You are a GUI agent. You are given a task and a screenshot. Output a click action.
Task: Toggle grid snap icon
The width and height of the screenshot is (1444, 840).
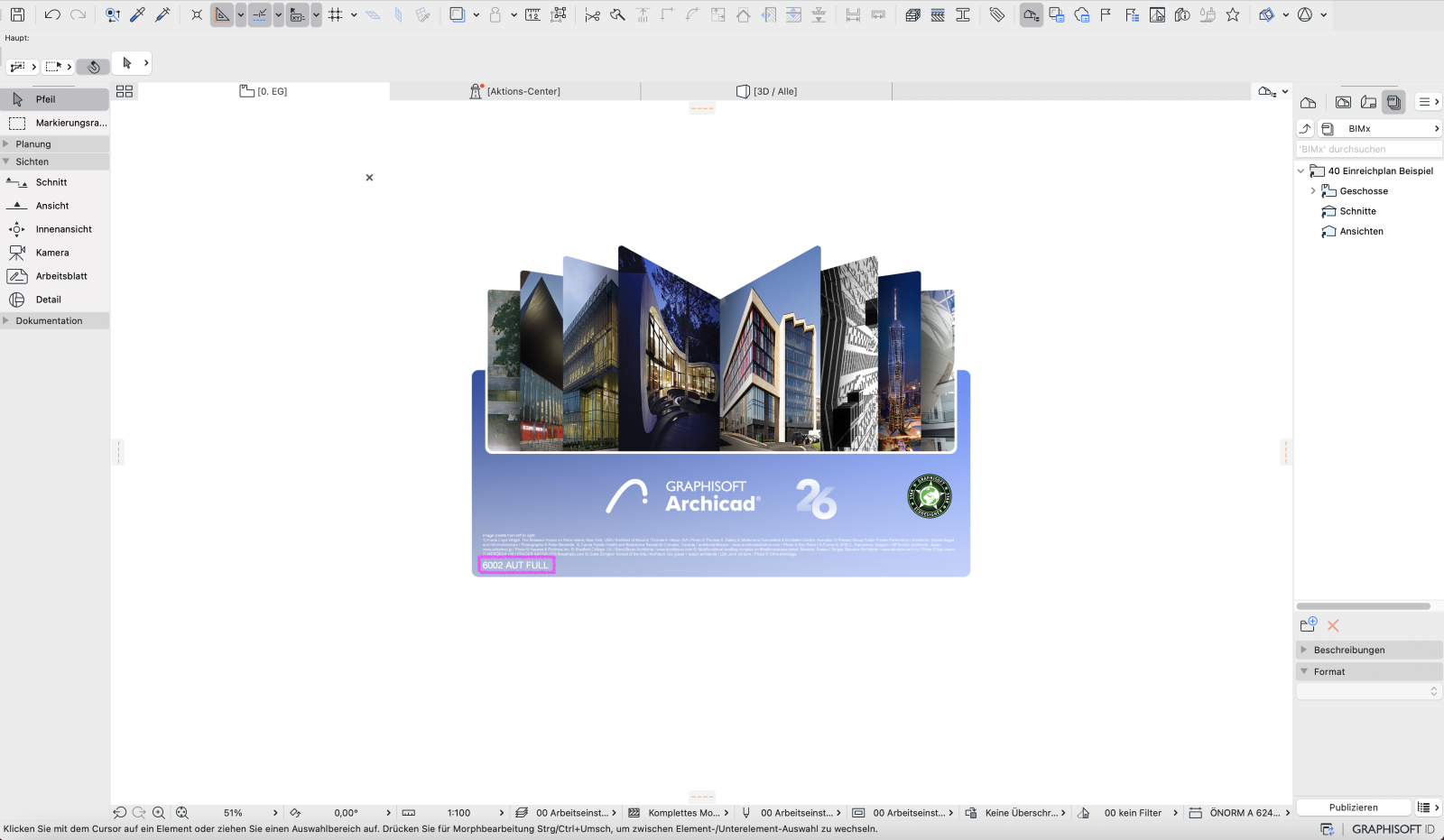pyautogui.click(x=336, y=14)
